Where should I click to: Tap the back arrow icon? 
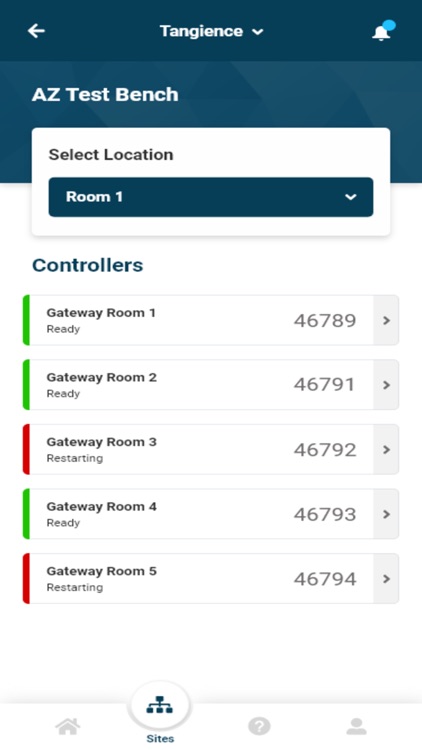click(x=36, y=31)
